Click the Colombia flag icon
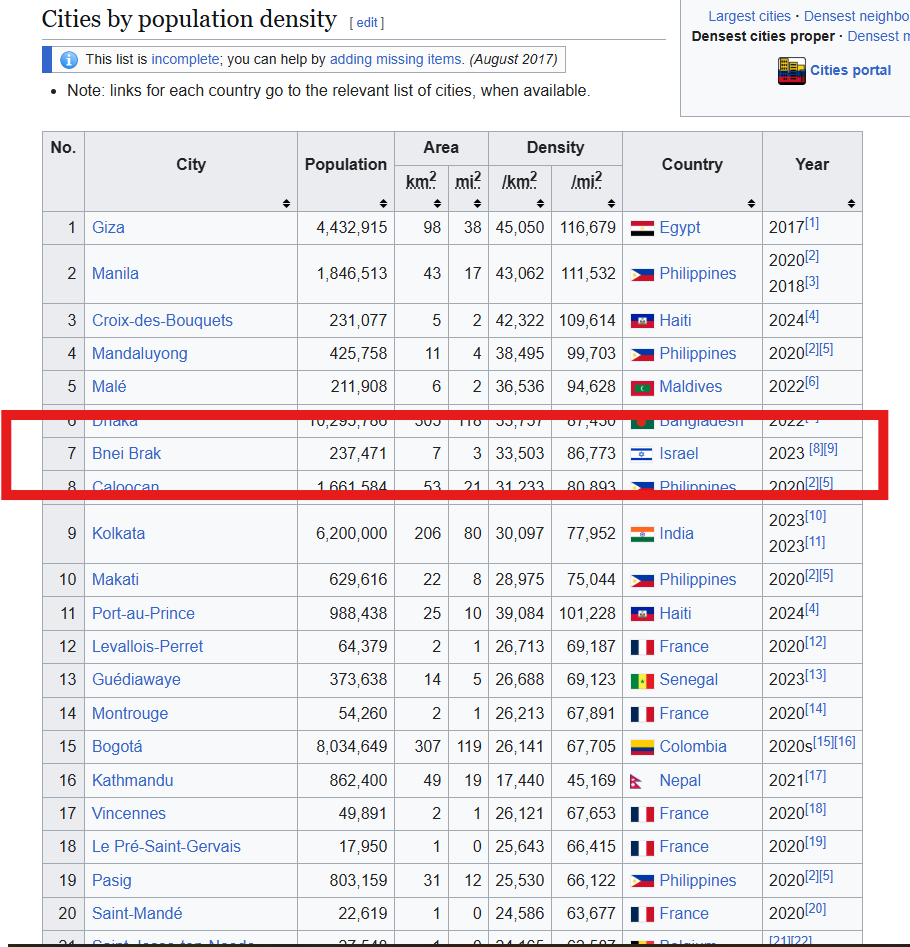Viewport: 910px width, 947px height. (642, 747)
